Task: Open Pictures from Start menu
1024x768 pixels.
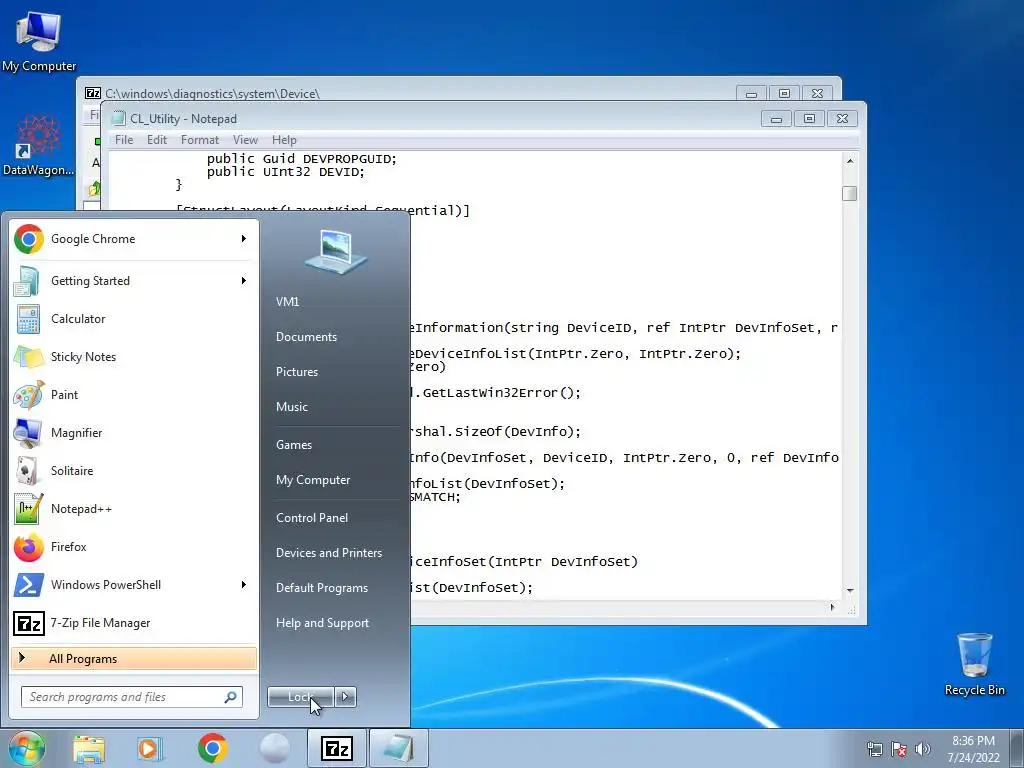Action: click(x=297, y=372)
